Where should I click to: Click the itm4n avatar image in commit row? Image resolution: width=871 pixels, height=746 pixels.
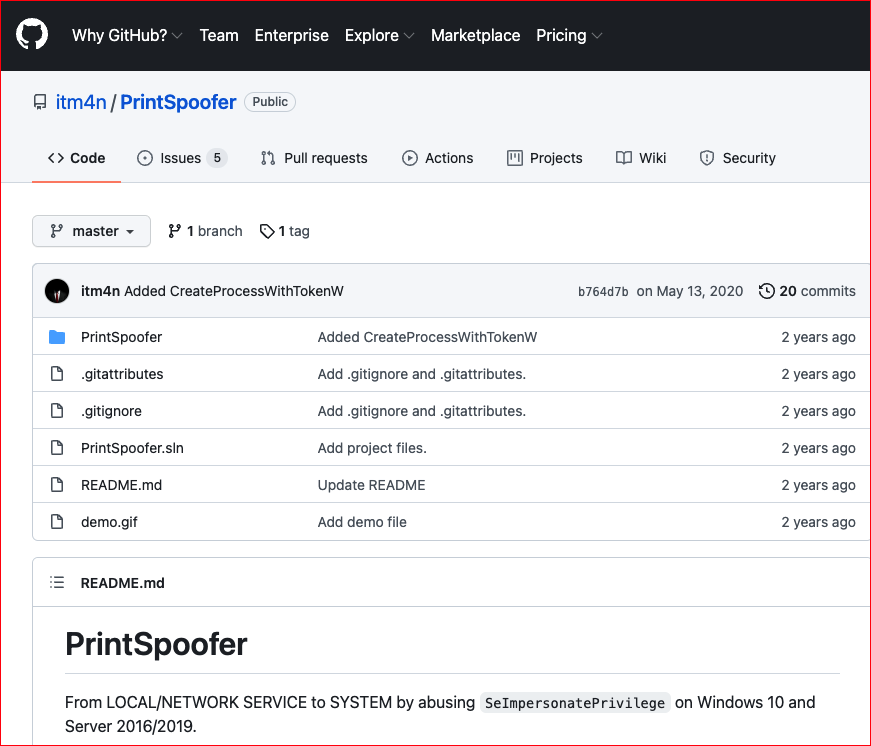[57, 291]
